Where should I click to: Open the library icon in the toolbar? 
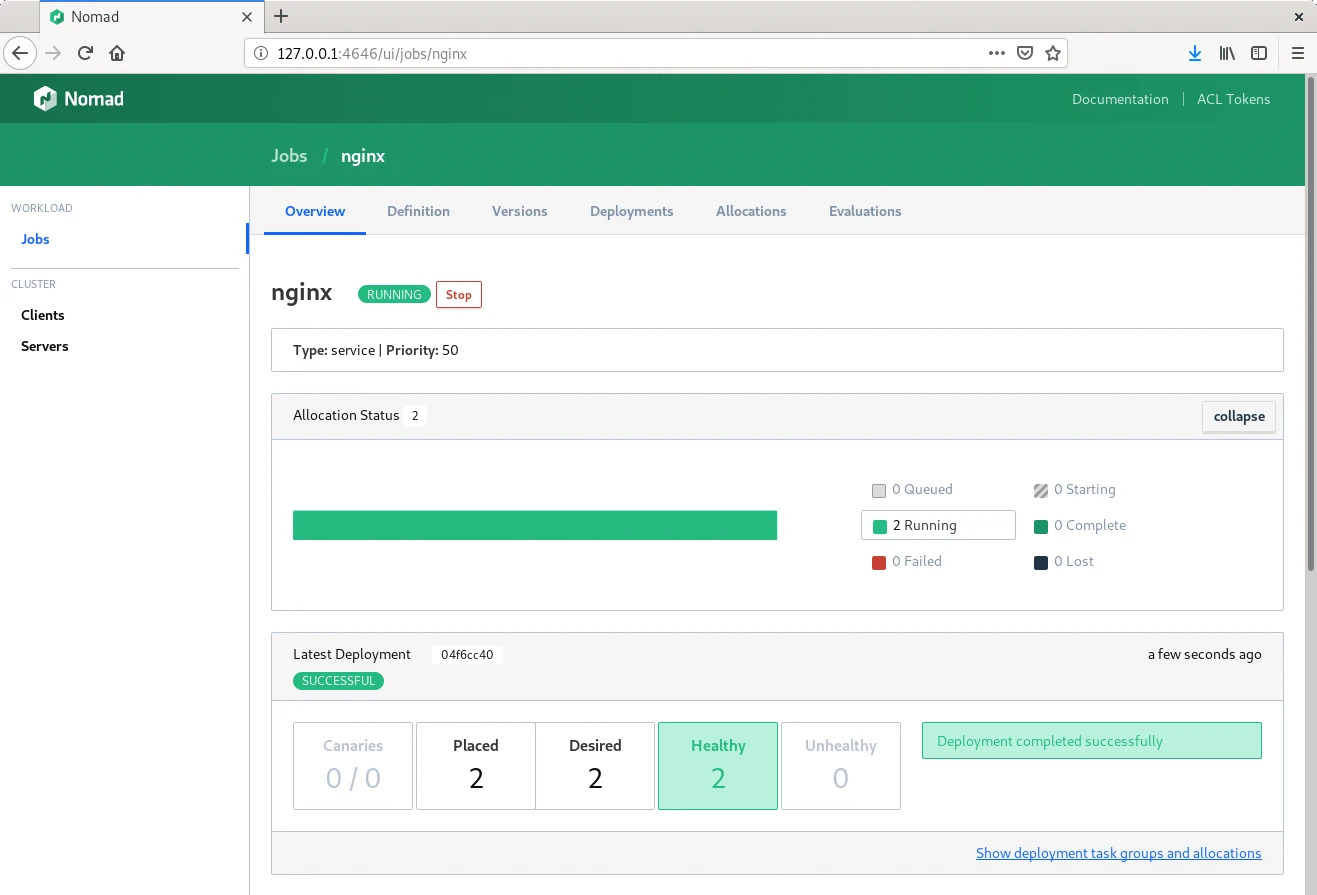pyautogui.click(x=1227, y=53)
